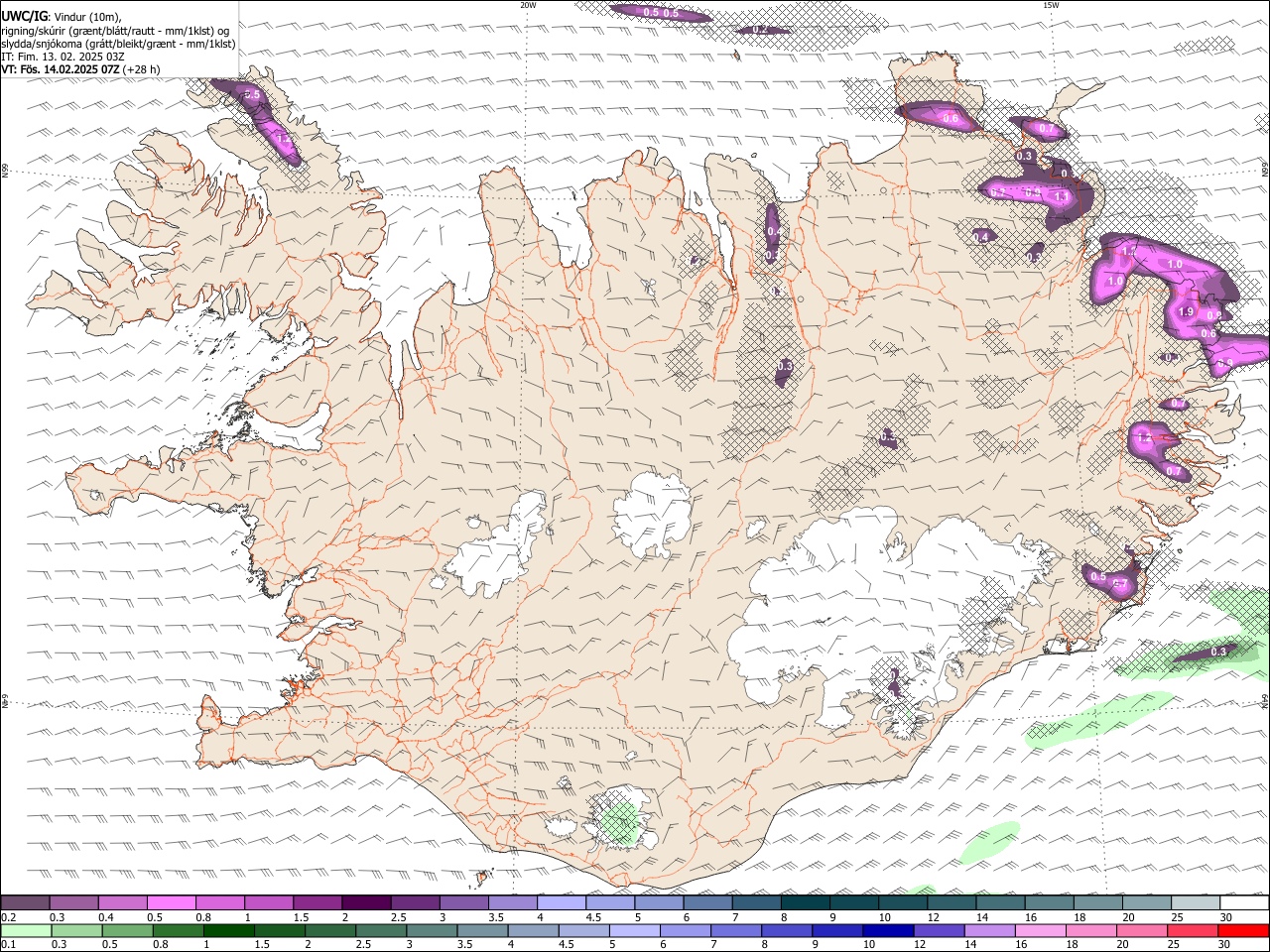Click the 'IT: Fim. 13. 02. 2025 03Z' line
1270x952 pixels.
tap(63, 57)
